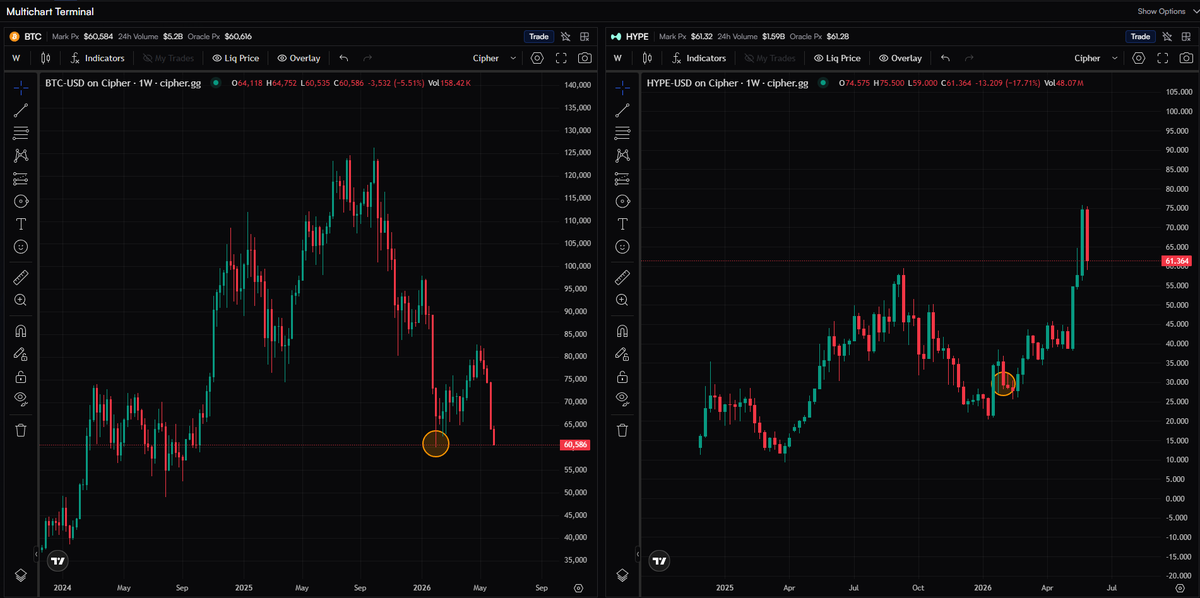The height and width of the screenshot is (598, 1200).
Task: Enter fullscreen mode for HYPE chart
Action: [1163, 58]
